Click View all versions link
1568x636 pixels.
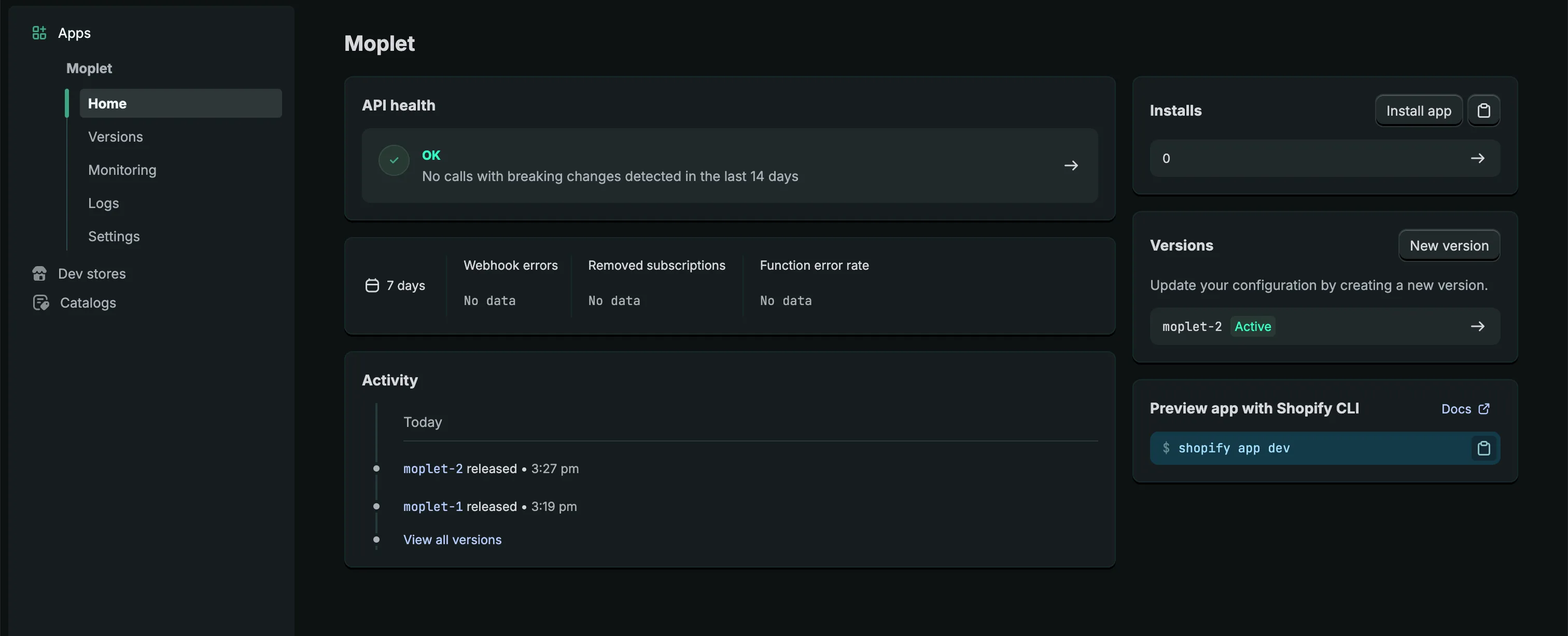452,540
